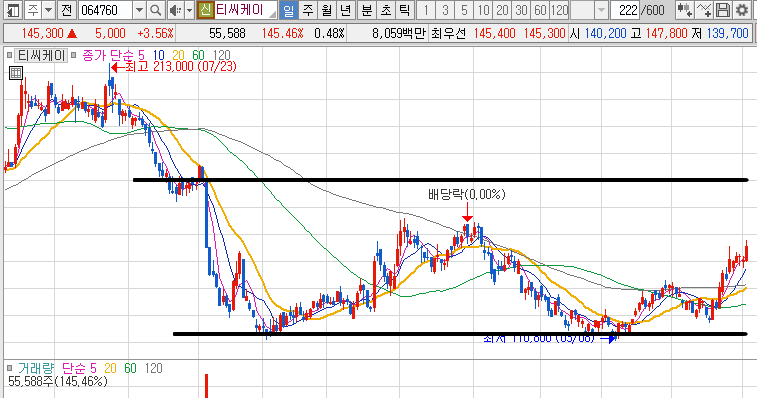The height and width of the screenshot is (398, 757).
Task: Click the add candlestick chart icon
Action: pyautogui.click(x=685, y=10)
